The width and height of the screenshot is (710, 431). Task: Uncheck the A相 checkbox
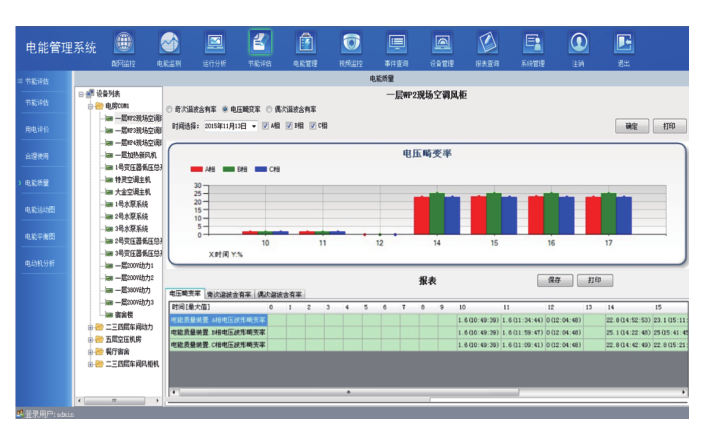coord(265,126)
